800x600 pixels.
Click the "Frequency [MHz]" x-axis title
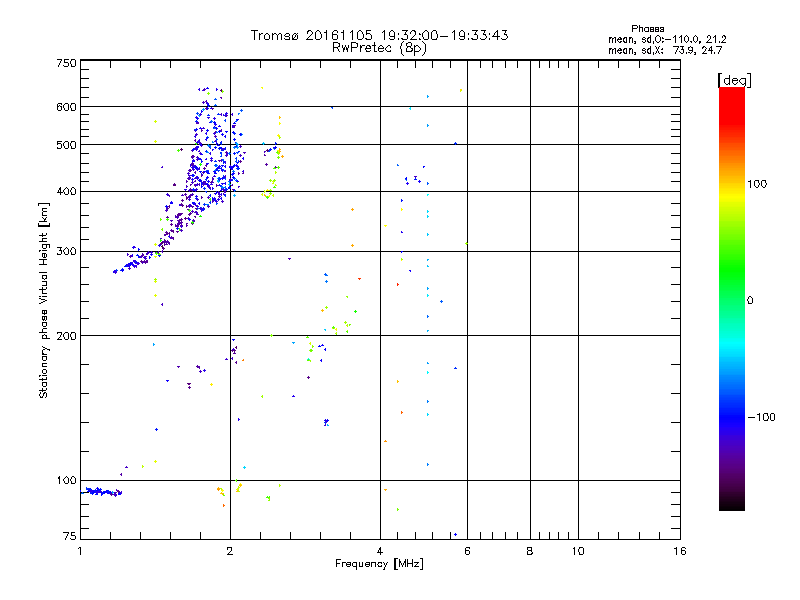point(379,564)
